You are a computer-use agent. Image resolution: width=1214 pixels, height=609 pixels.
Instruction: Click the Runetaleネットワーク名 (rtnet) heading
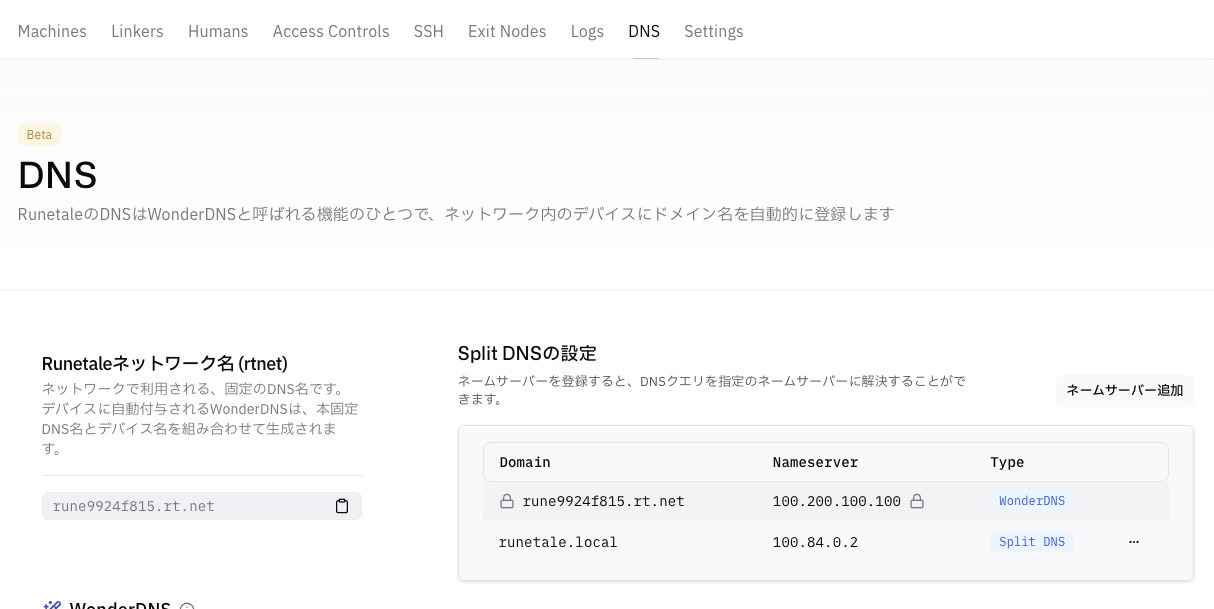165,363
